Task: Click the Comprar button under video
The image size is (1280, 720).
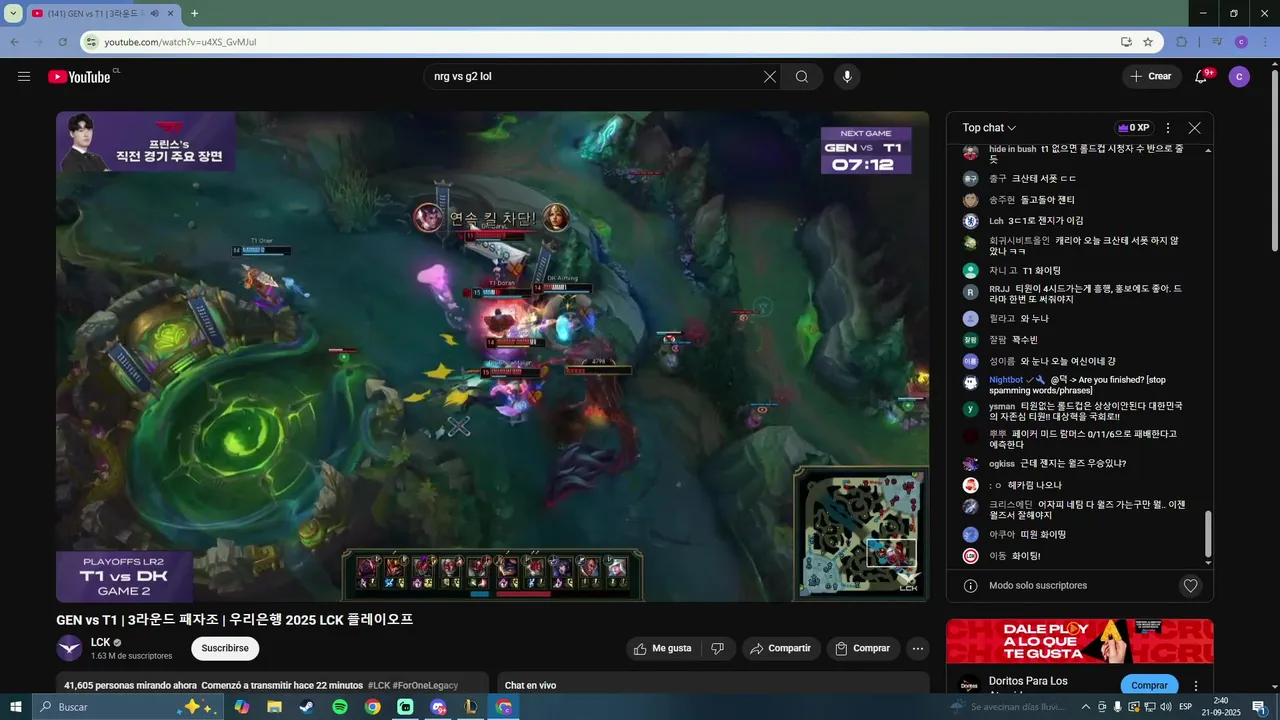Action: coord(863,648)
